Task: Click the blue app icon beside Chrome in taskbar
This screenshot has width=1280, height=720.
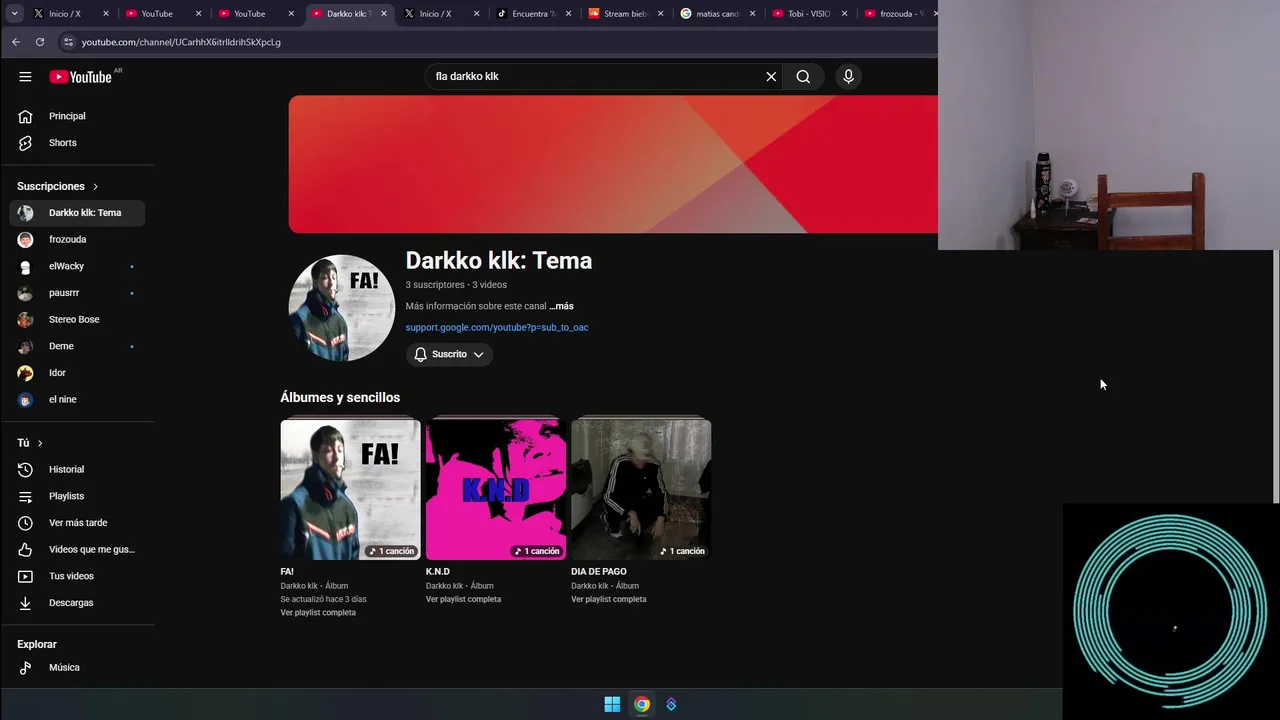Action: tap(671, 704)
